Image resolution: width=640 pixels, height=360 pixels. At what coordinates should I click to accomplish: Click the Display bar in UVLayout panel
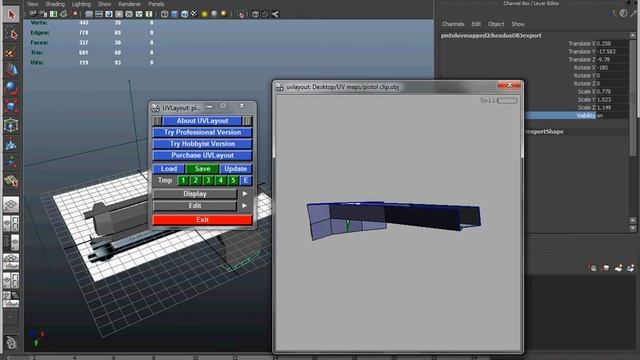(195, 194)
